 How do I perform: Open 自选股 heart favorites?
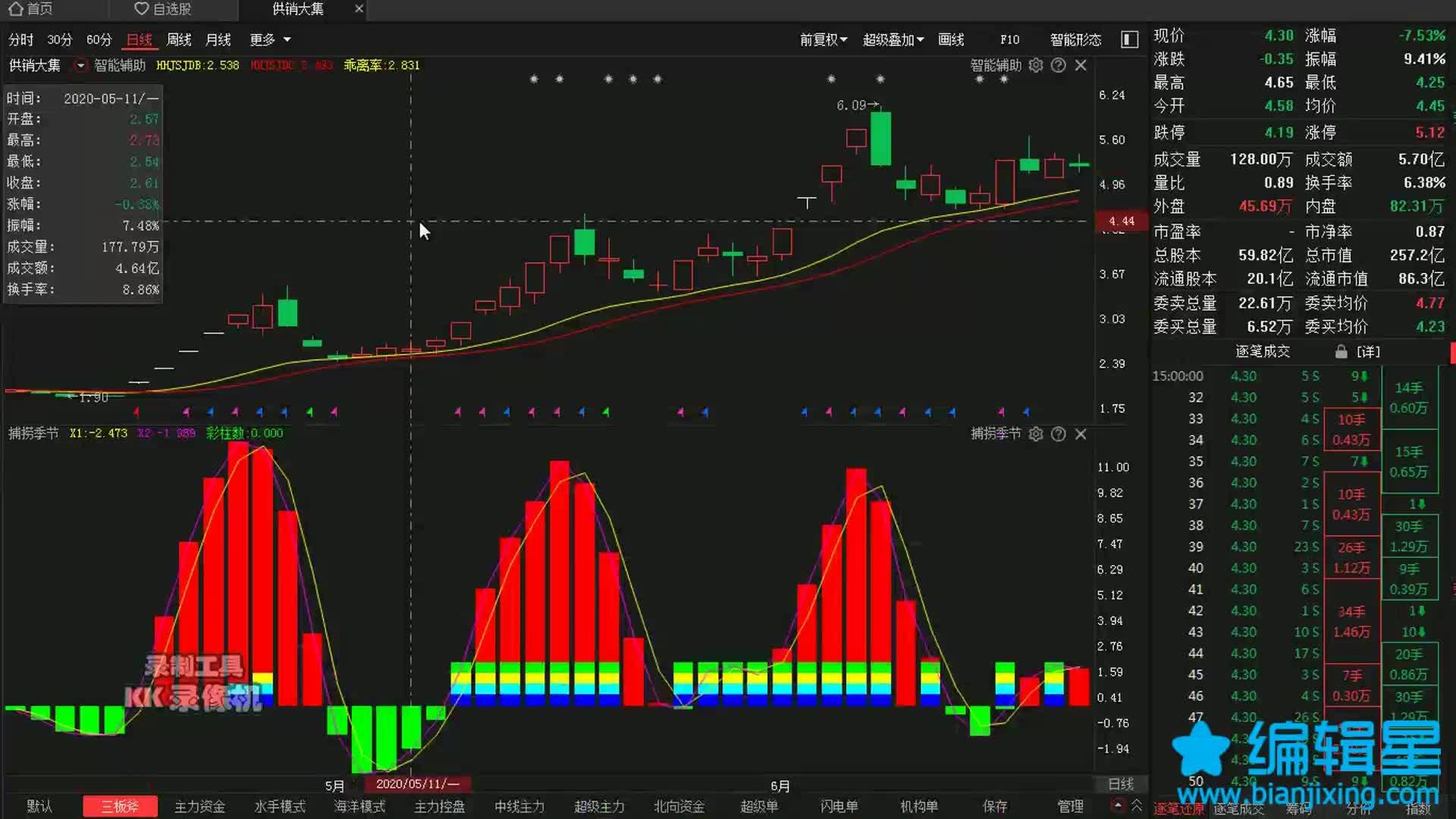[142, 9]
